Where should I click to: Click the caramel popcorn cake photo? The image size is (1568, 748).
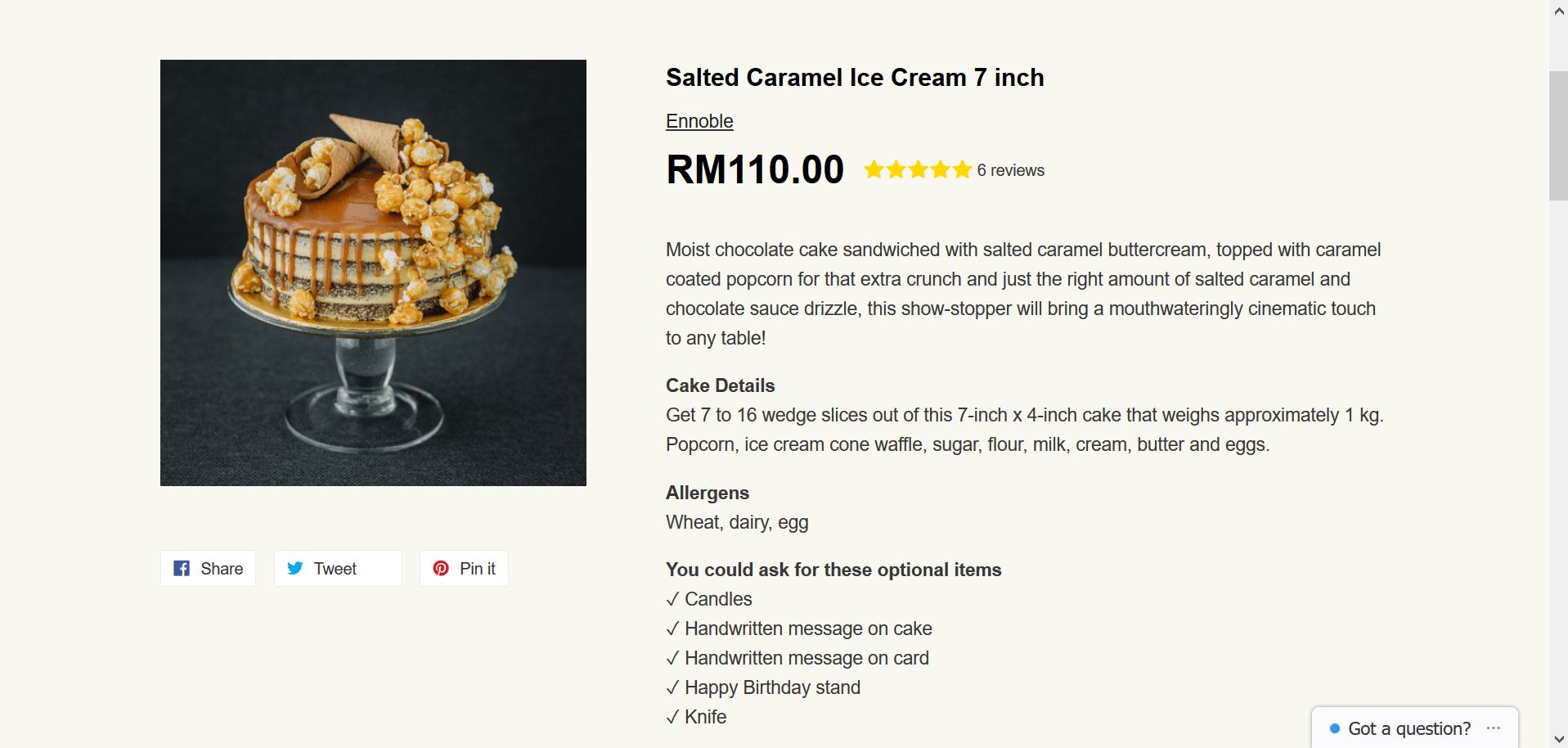click(373, 273)
